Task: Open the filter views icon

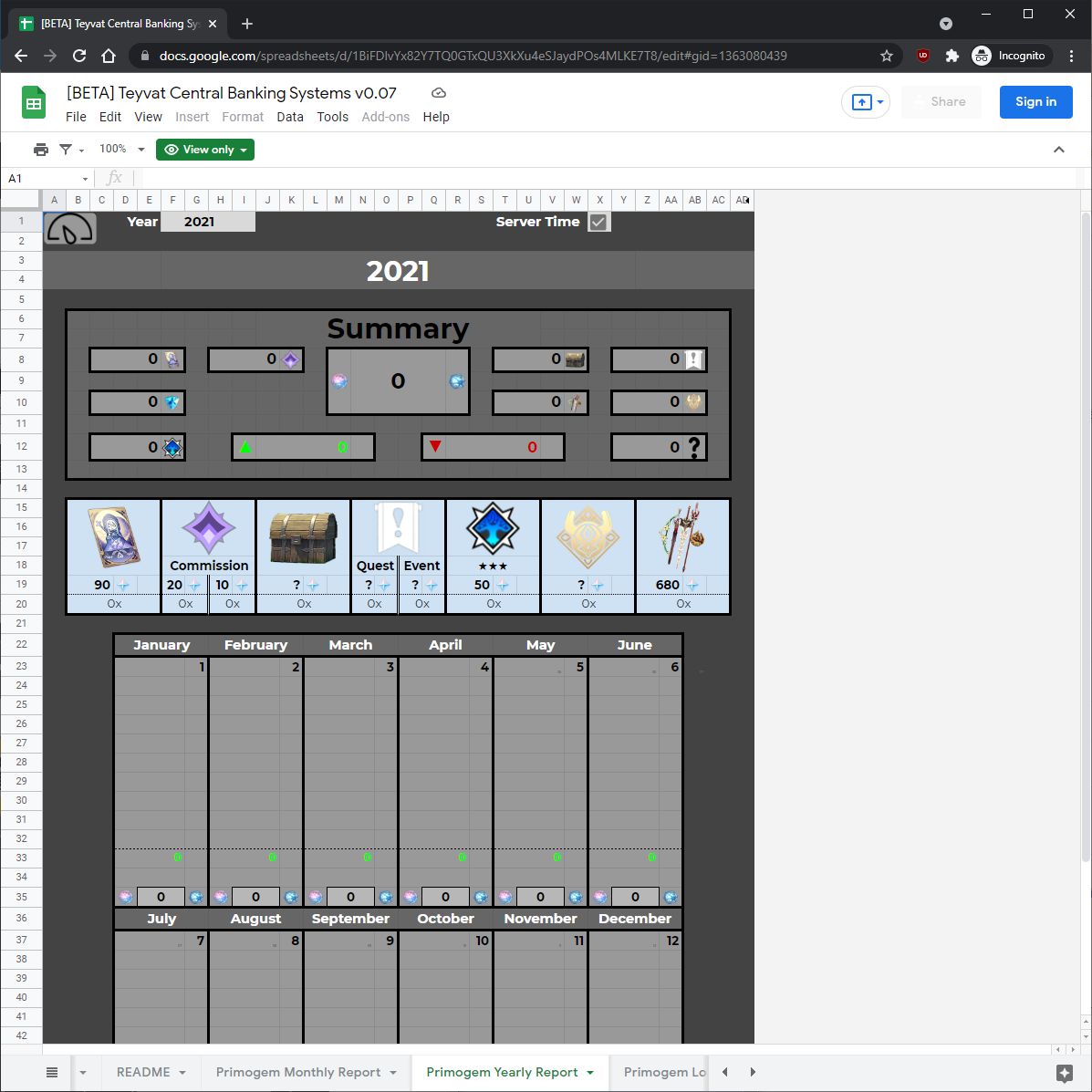Action: [x=66, y=149]
